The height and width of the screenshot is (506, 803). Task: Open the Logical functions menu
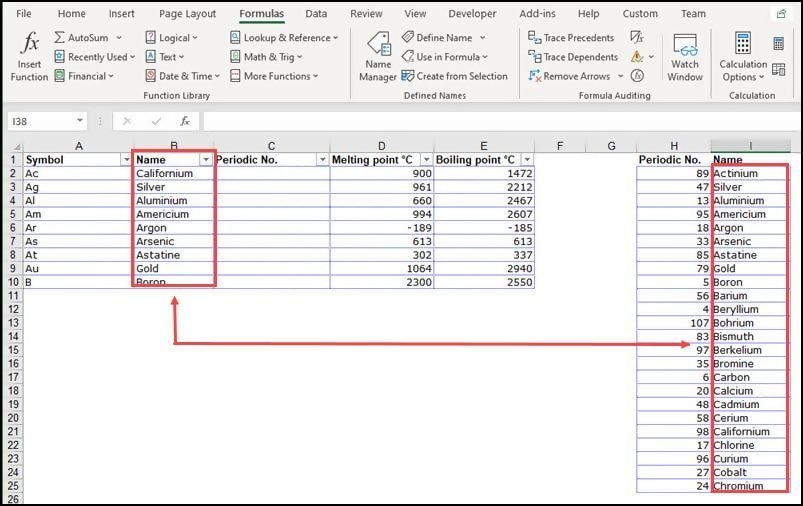pyautogui.click(x=172, y=37)
